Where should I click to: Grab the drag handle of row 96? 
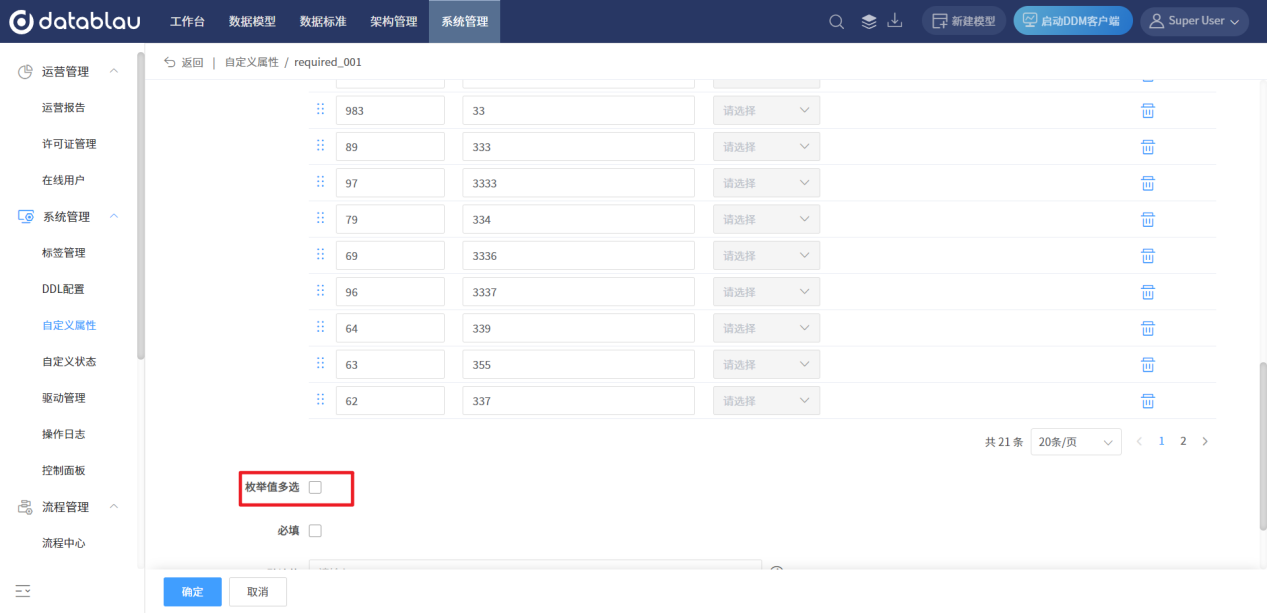pyautogui.click(x=321, y=291)
